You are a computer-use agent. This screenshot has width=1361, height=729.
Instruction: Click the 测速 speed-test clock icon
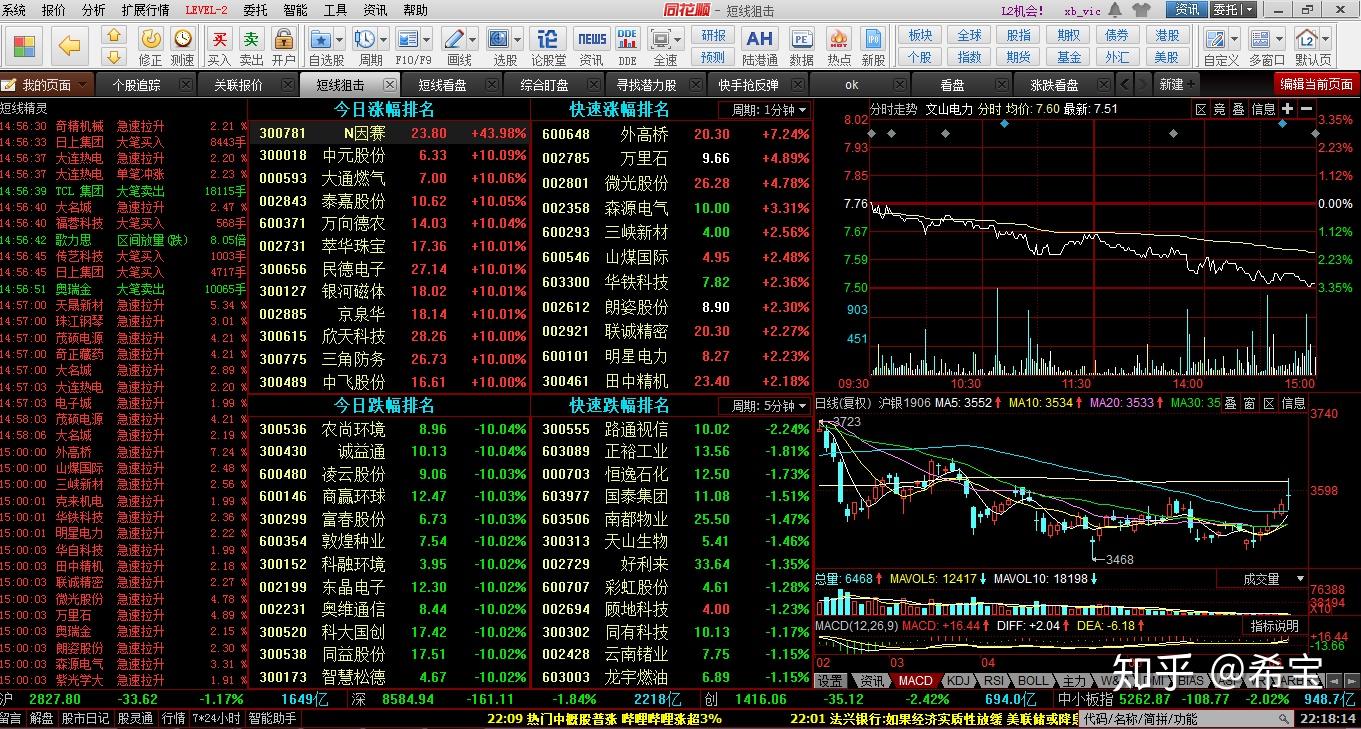tap(183, 42)
